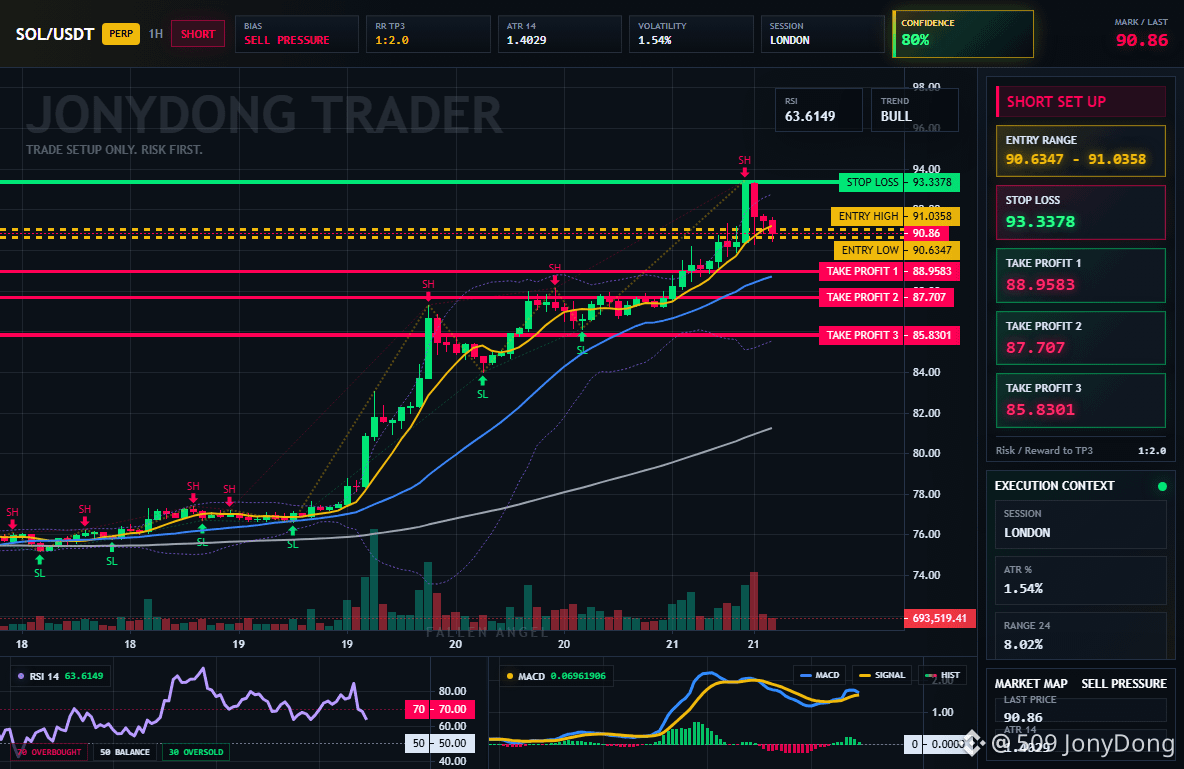
Task: Click the VOLATILITY 1.54% card
Action: 691,34
